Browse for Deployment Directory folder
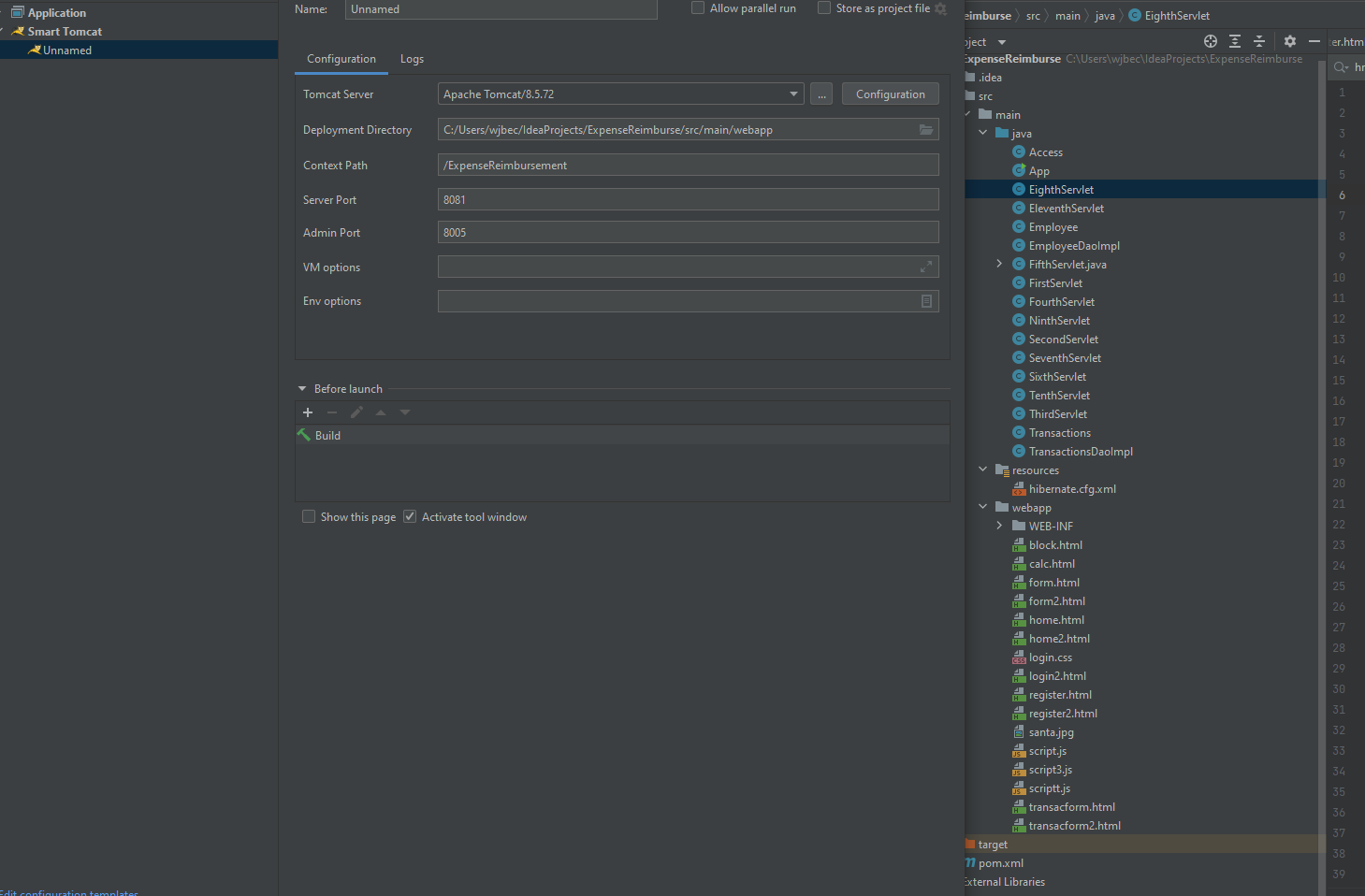Viewport: 1365px width, 896px height. [925, 129]
